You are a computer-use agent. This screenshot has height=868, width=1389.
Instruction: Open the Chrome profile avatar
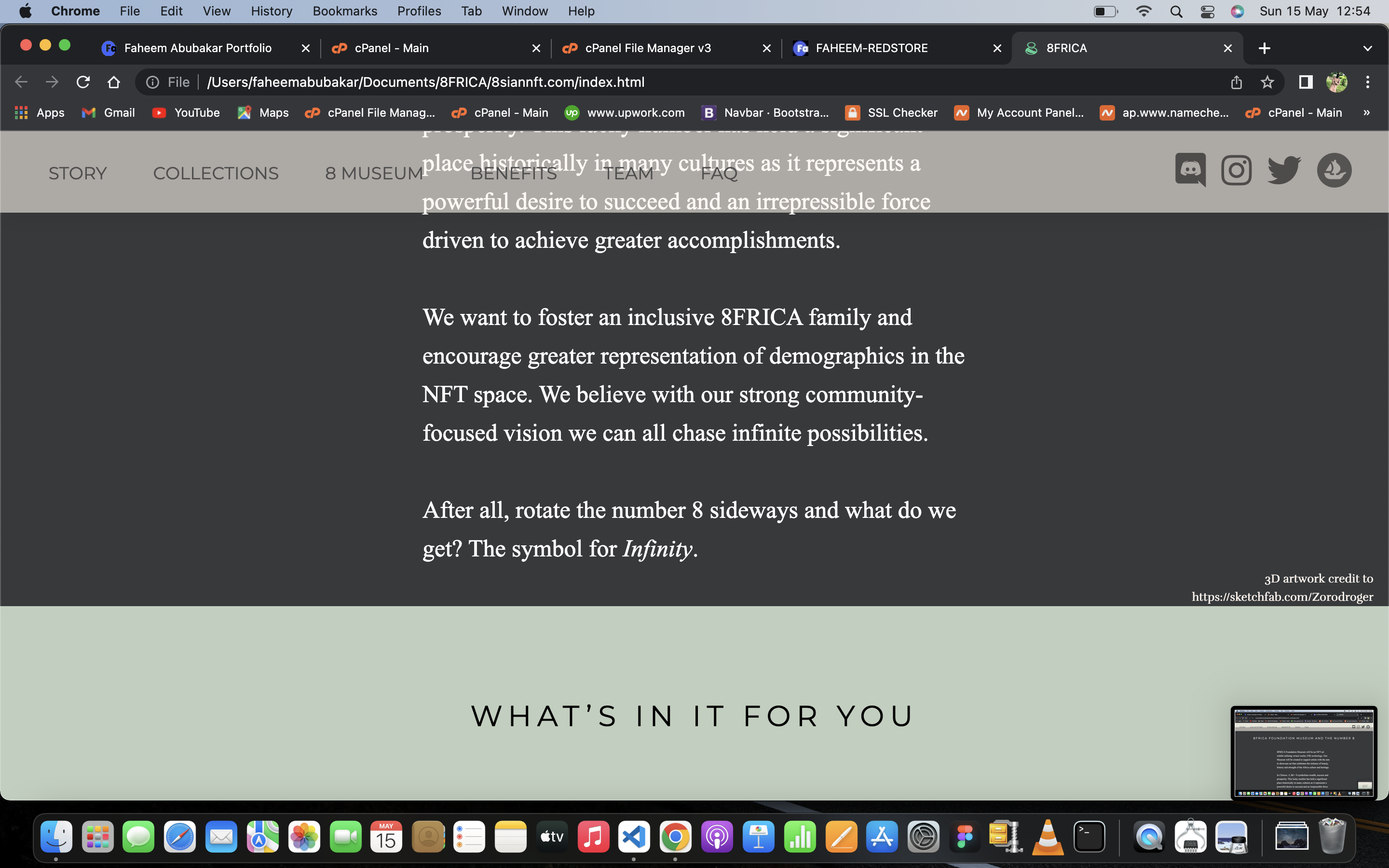(1337, 82)
